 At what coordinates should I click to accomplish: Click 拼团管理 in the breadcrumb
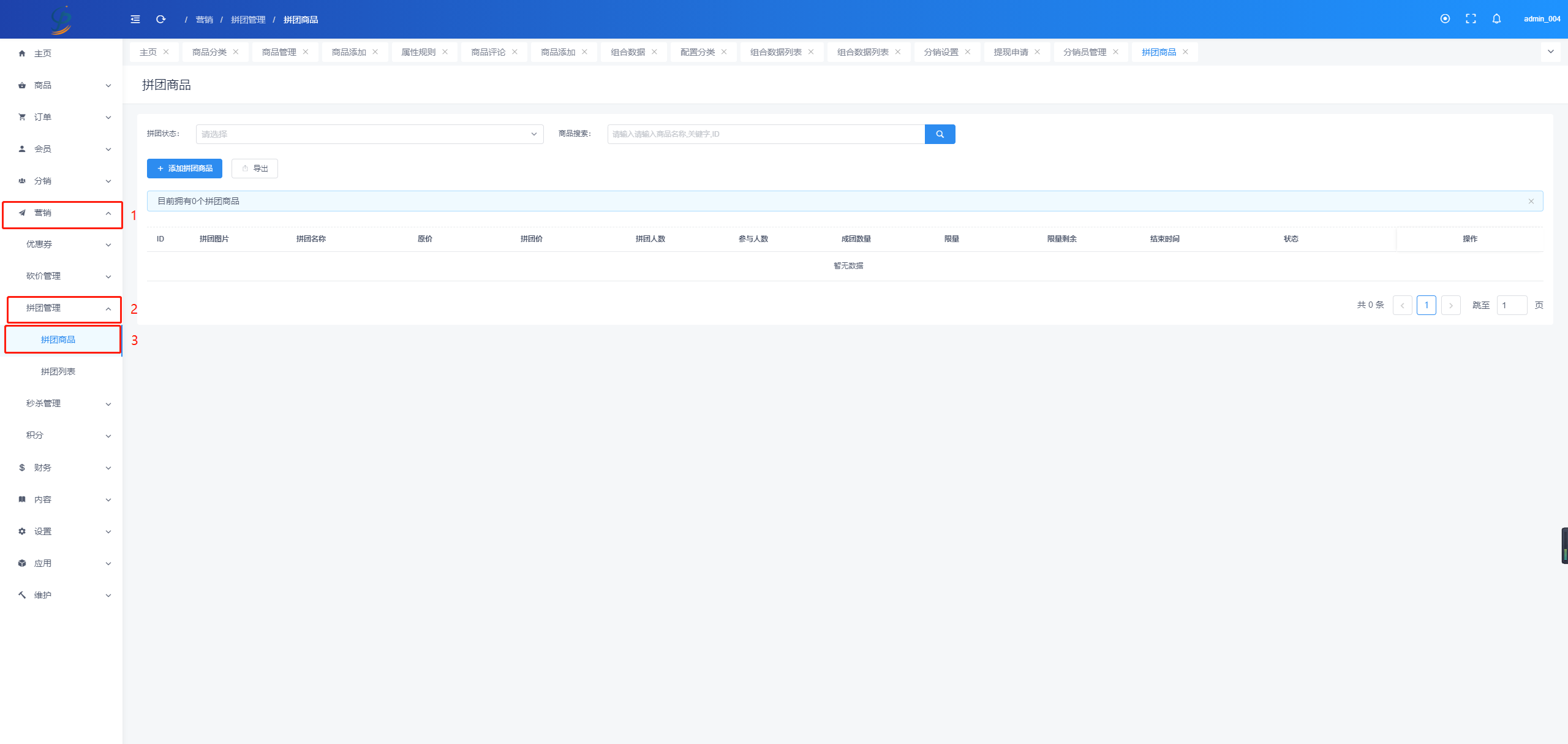248,20
